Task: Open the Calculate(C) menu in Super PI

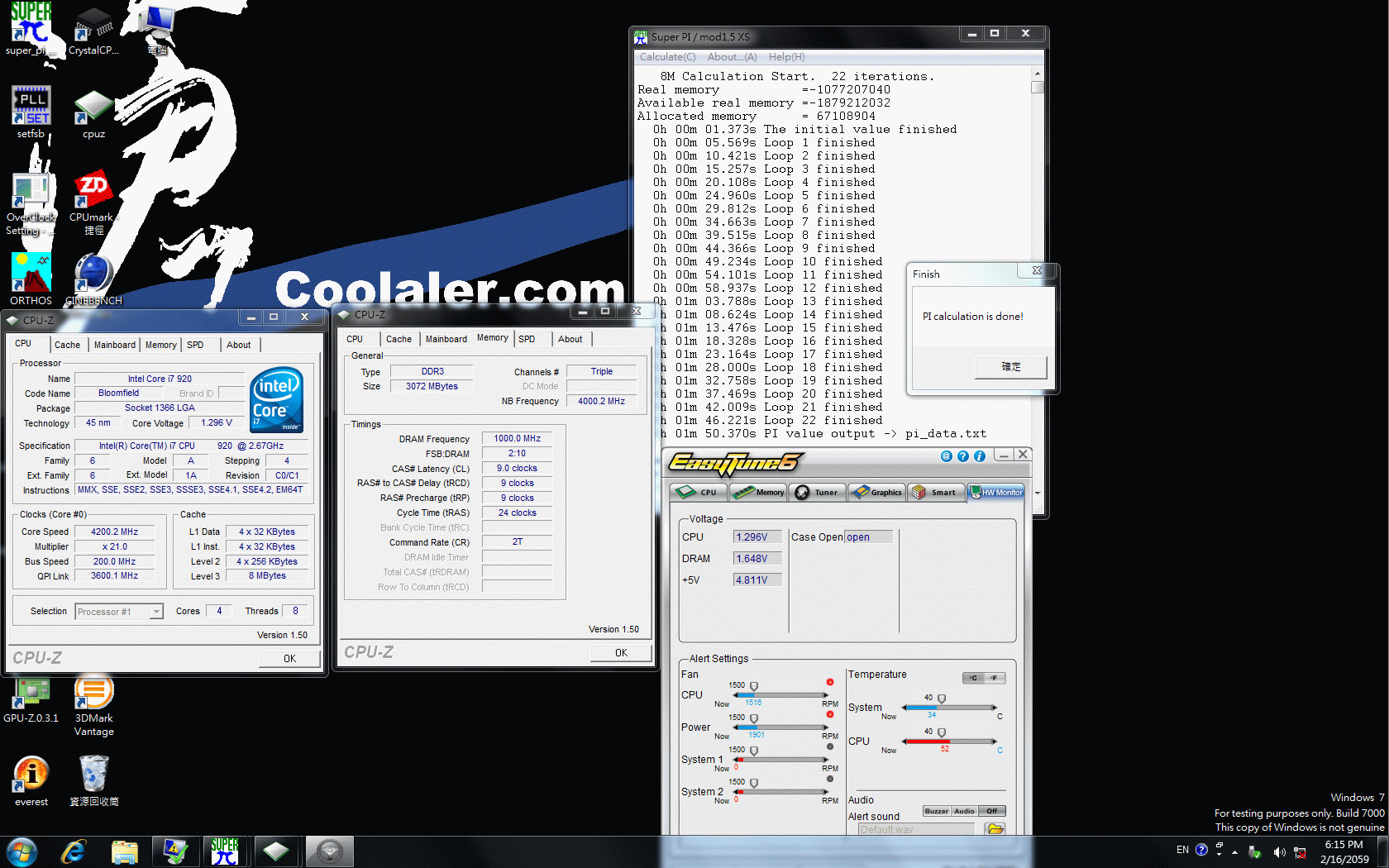Action: pyautogui.click(x=667, y=57)
